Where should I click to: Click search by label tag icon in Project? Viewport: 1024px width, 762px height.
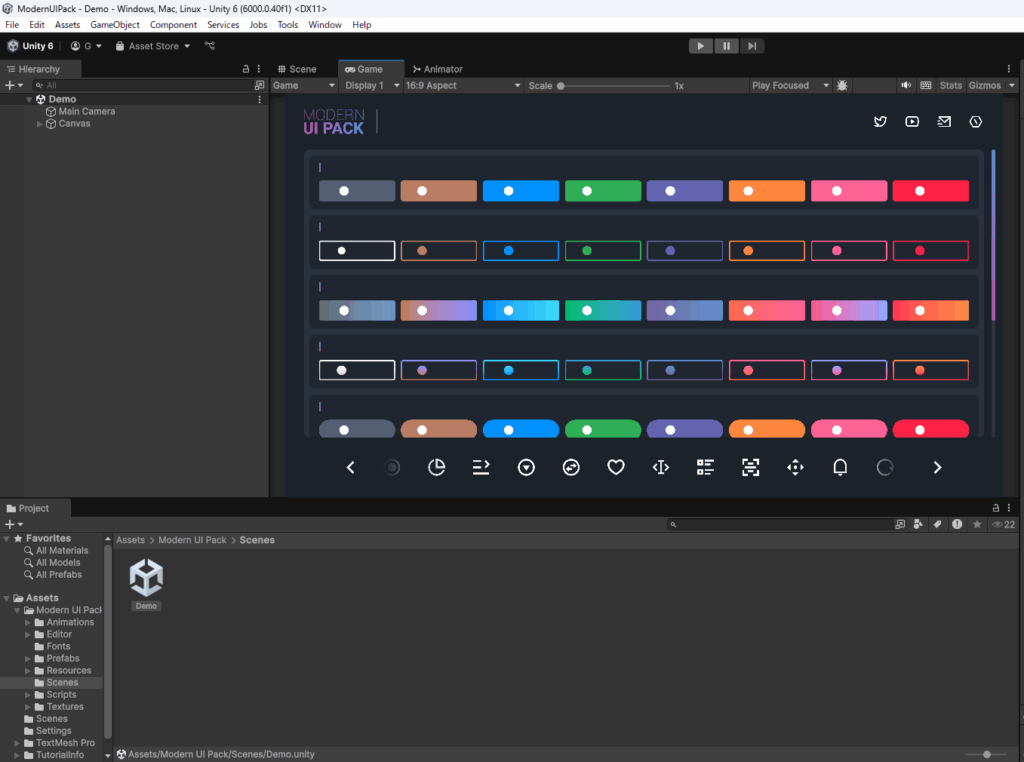tap(937, 524)
